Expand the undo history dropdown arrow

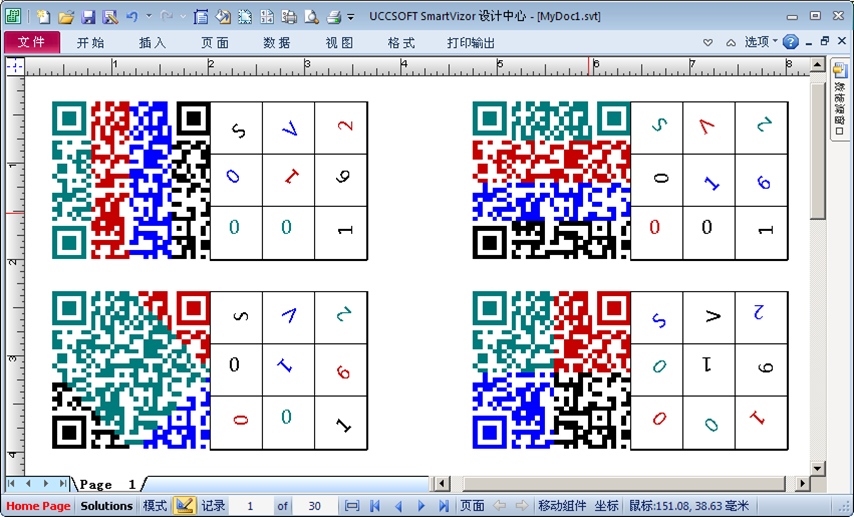(x=149, y=16)
